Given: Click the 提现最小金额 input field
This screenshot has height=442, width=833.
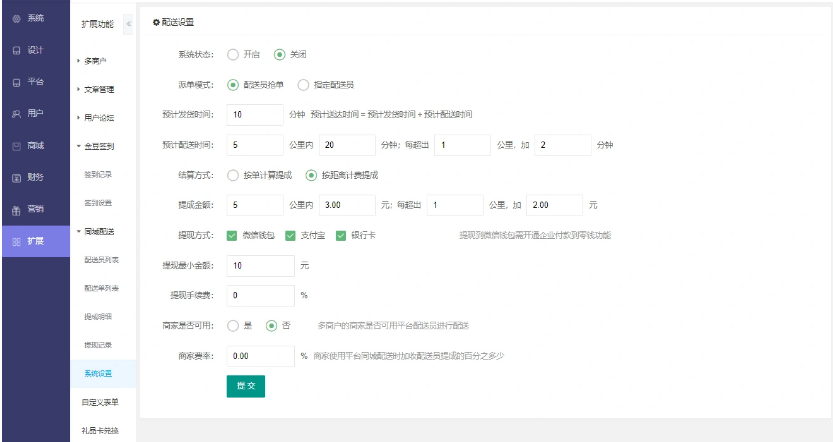Looking at the screenshot, I should 260,266.
